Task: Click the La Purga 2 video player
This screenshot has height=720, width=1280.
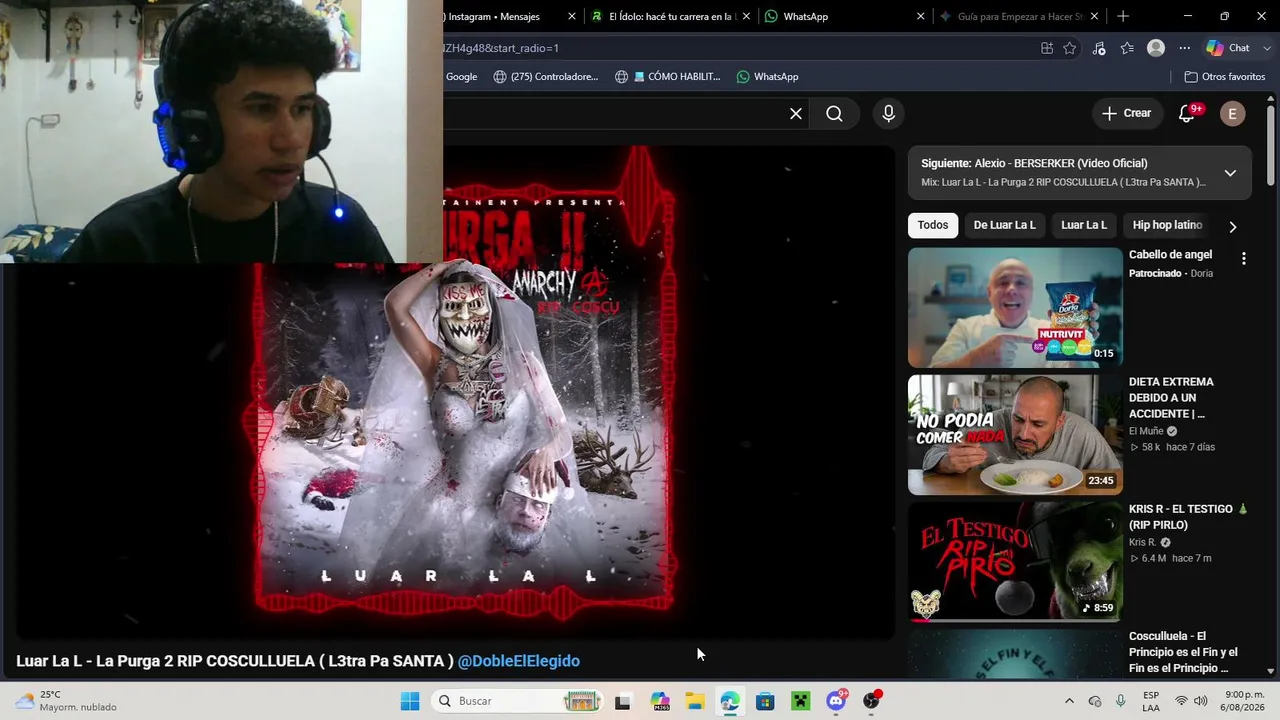Action: pos(456,392)
